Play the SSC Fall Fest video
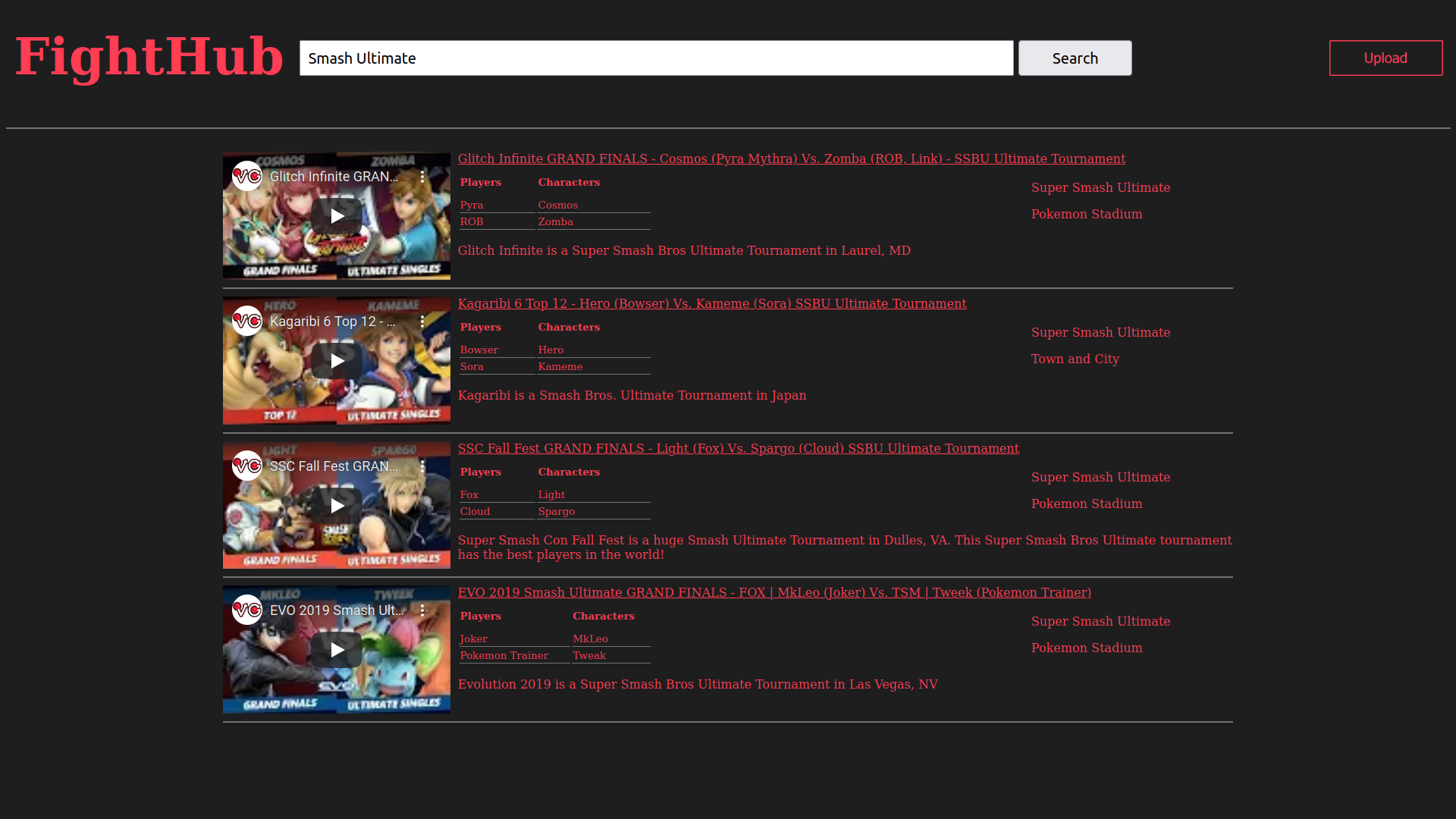Viewport: 1456px width, 819px height. pyautogui.click(x=337, y=506)
